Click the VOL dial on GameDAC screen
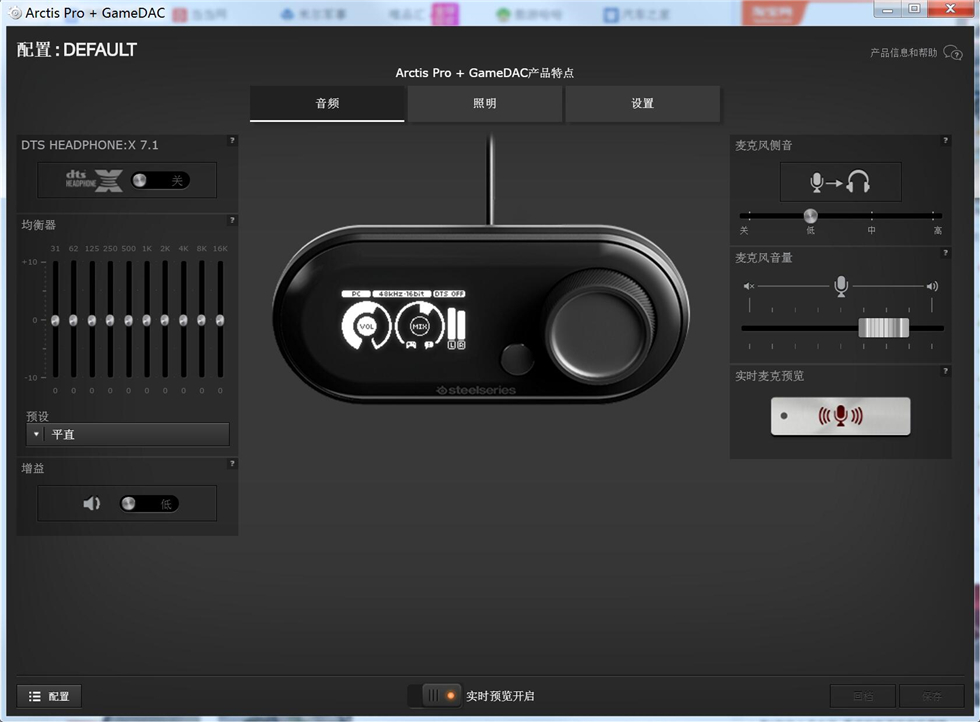Image resolution: width=980 pixels, height=722 pixels. point(366,326)
